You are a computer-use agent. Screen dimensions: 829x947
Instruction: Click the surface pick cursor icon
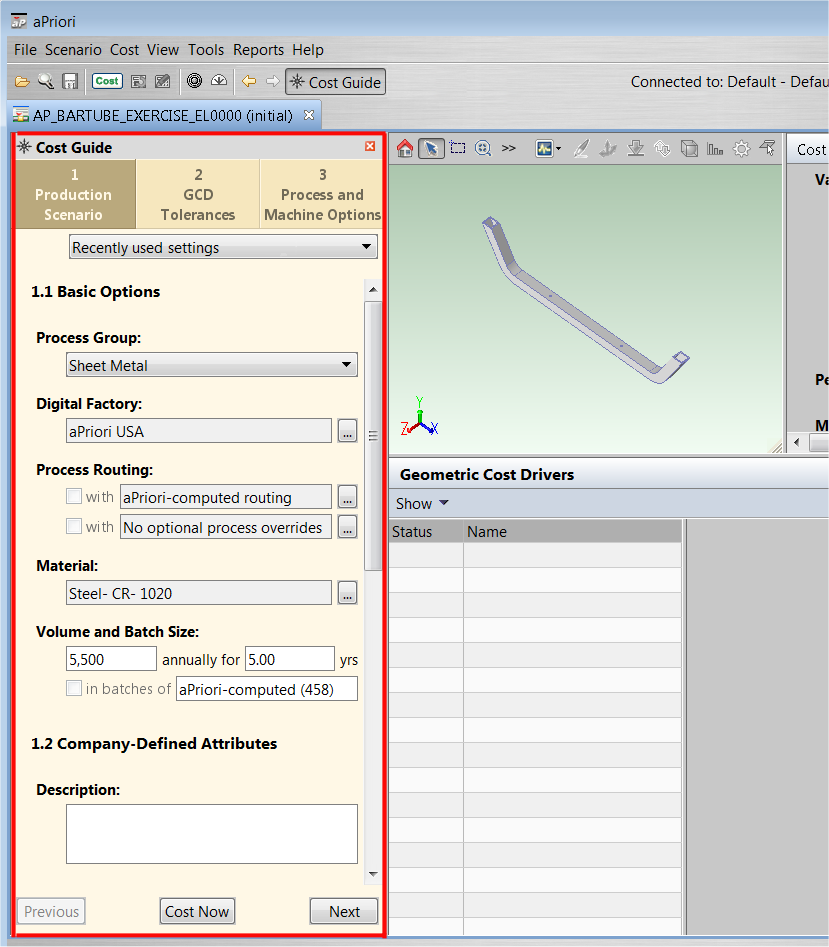768,147
